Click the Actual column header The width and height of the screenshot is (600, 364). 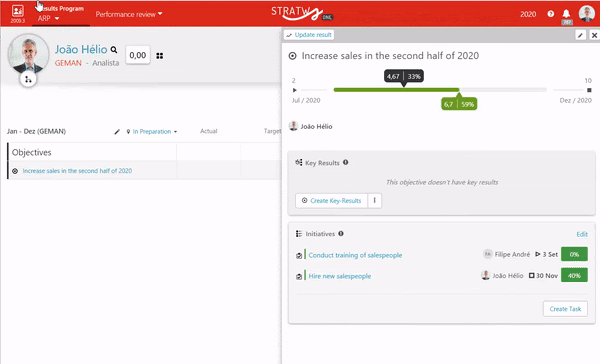[209, 131]
